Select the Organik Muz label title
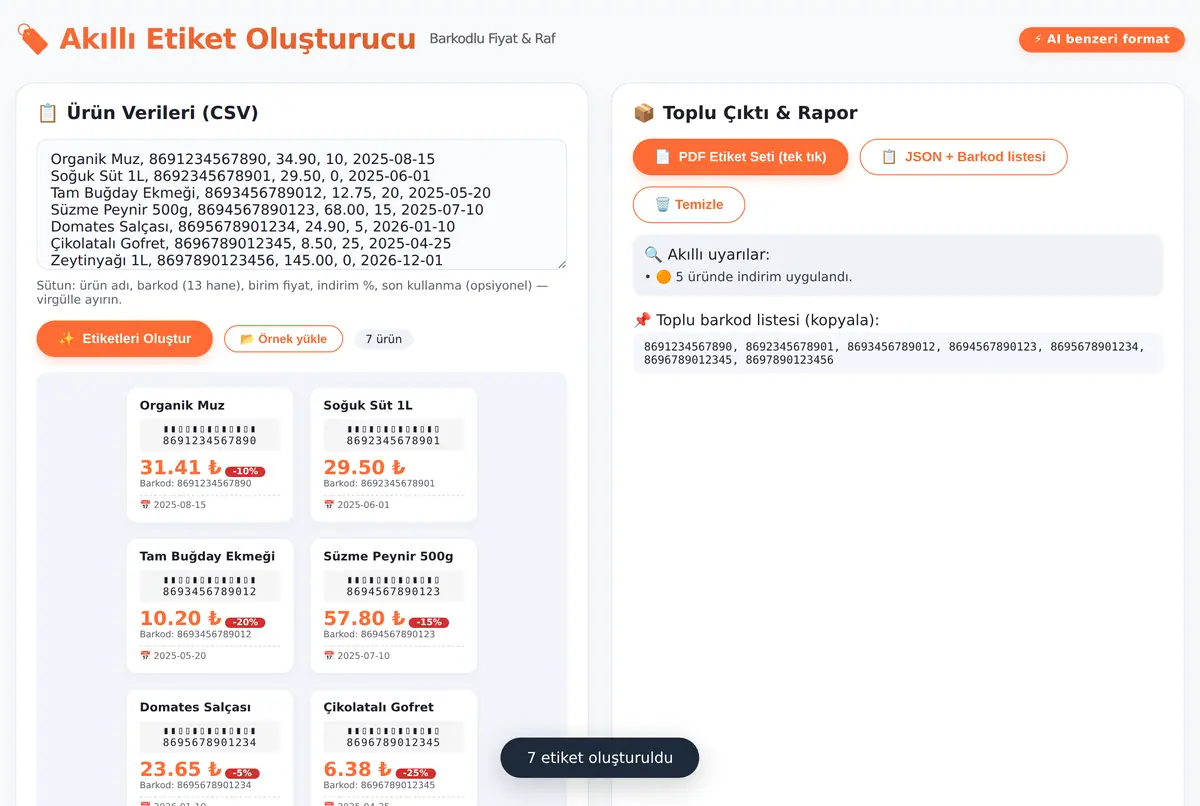 click(182, 405)
